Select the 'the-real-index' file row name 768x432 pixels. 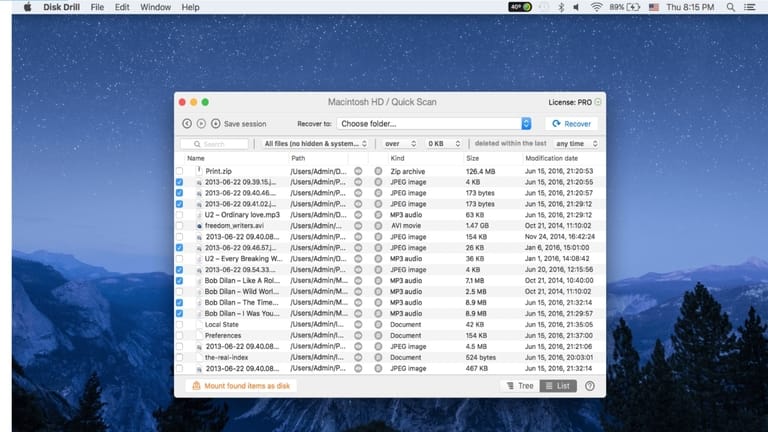point(226,358)
